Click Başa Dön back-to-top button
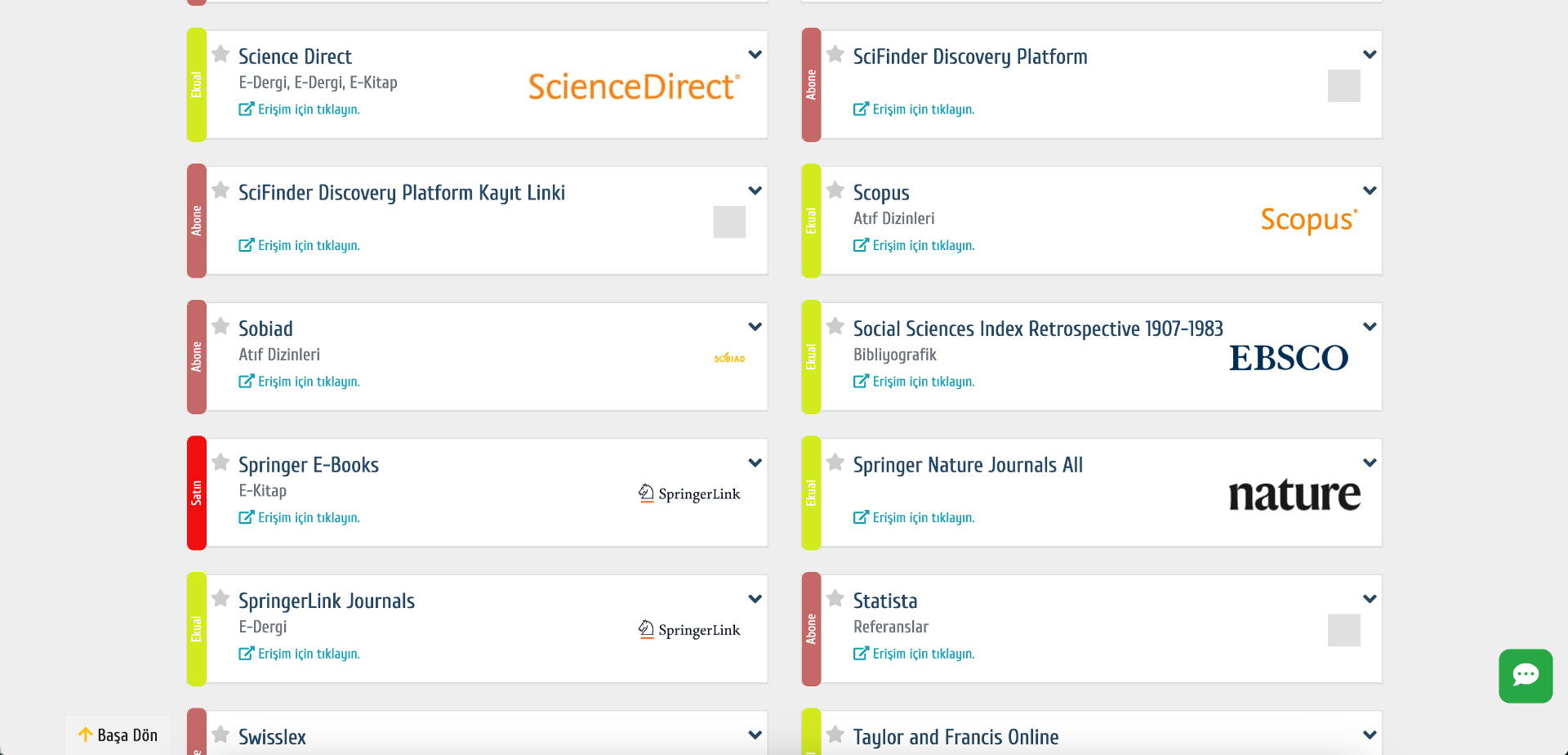This screenshot has width=1568, height=755. pyautogui.click(x=118, y=735)
